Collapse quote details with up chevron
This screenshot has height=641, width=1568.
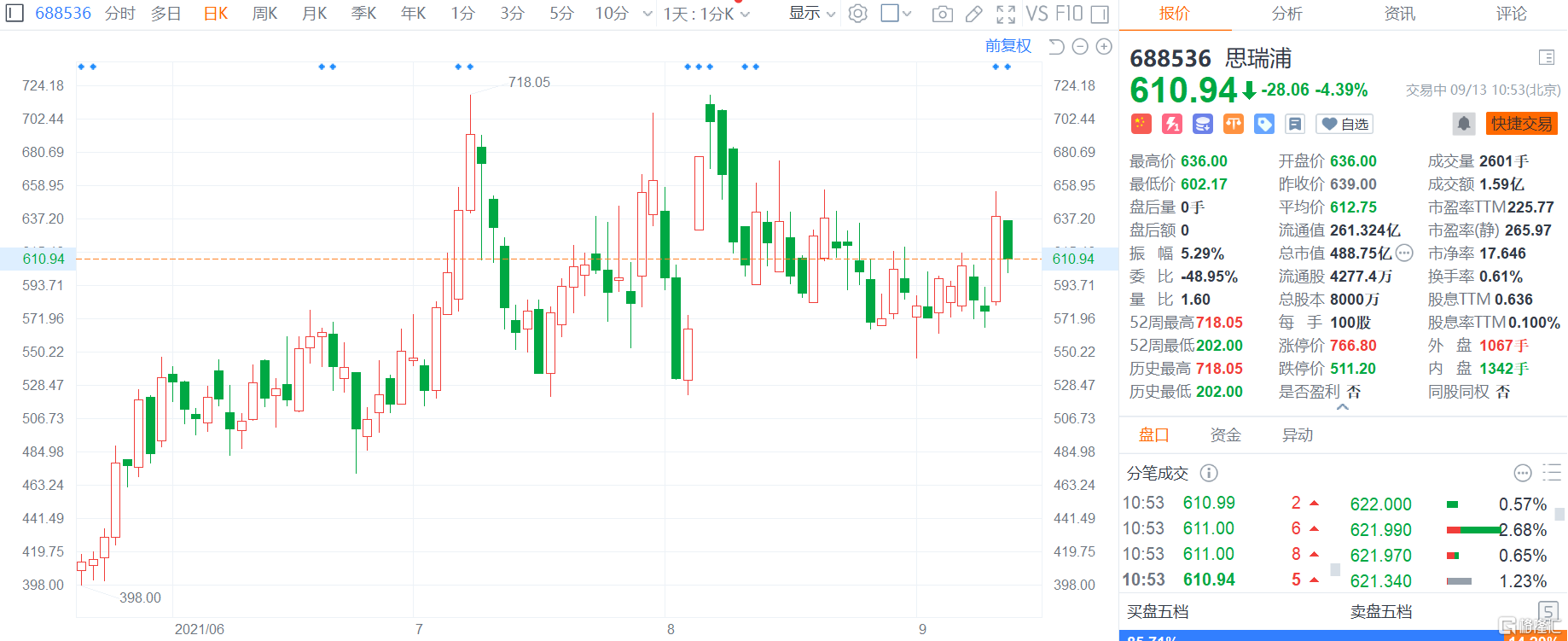click(1343, 408)
